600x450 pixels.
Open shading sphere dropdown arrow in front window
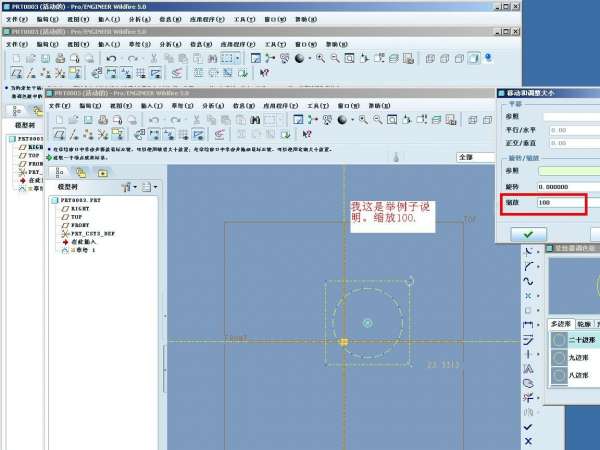pyautogui.click(x=352, y=120)
